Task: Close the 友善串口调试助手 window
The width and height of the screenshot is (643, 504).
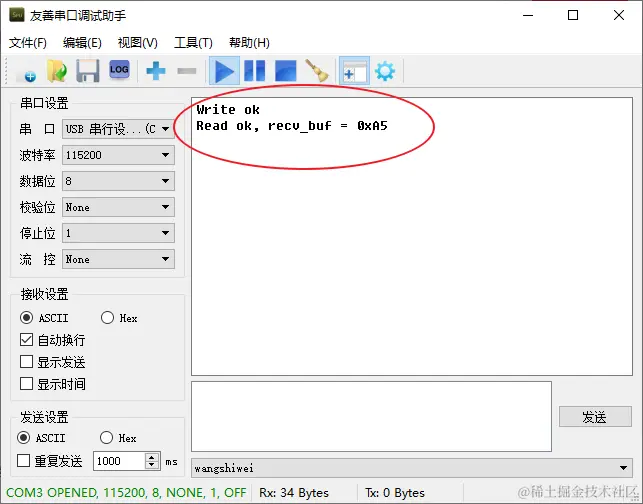Action: 619,16
